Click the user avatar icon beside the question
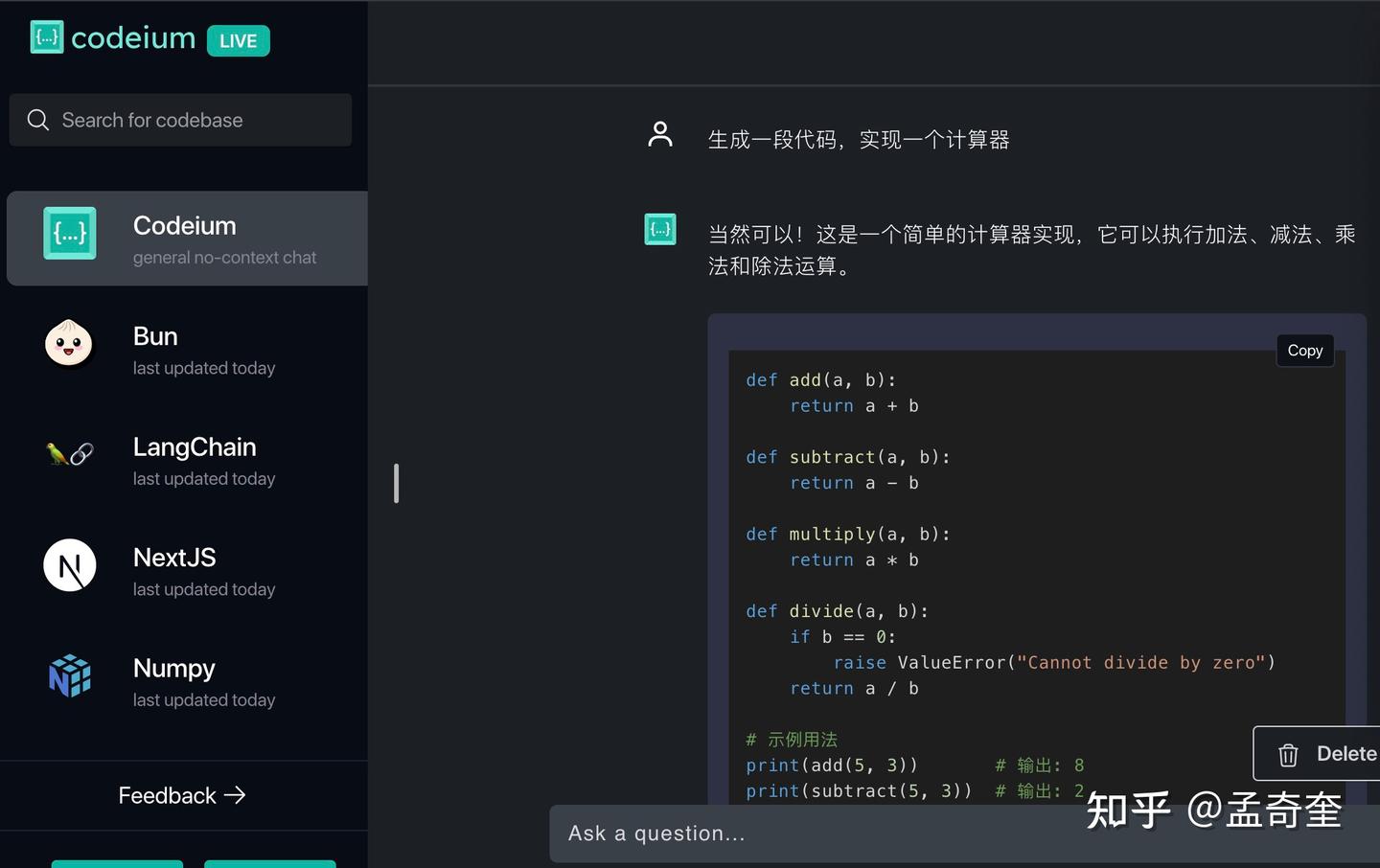The width and height of the screenshot is (1380, 868). (660, 134)
